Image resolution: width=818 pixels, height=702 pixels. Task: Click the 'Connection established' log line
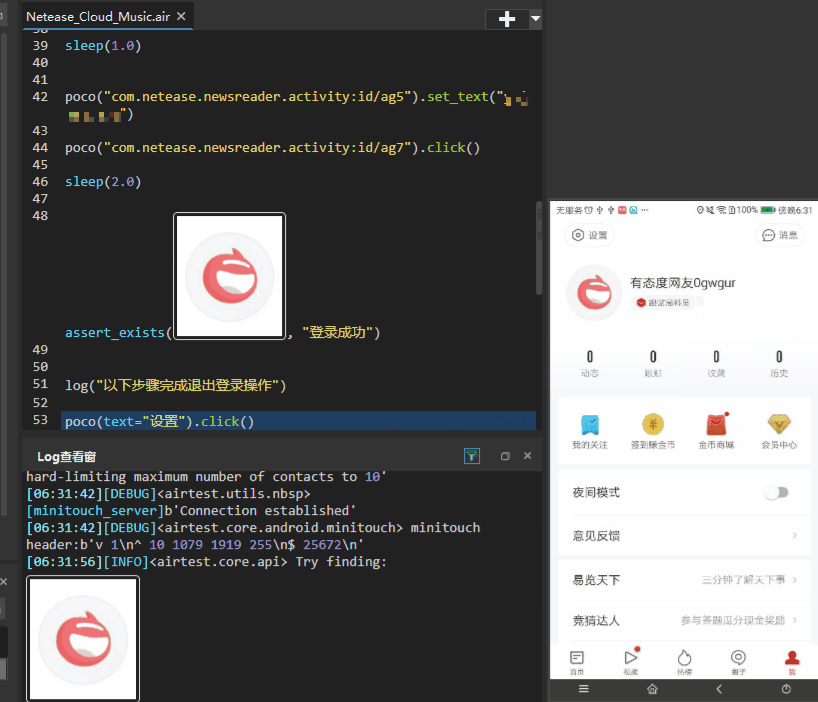[191, 511]
